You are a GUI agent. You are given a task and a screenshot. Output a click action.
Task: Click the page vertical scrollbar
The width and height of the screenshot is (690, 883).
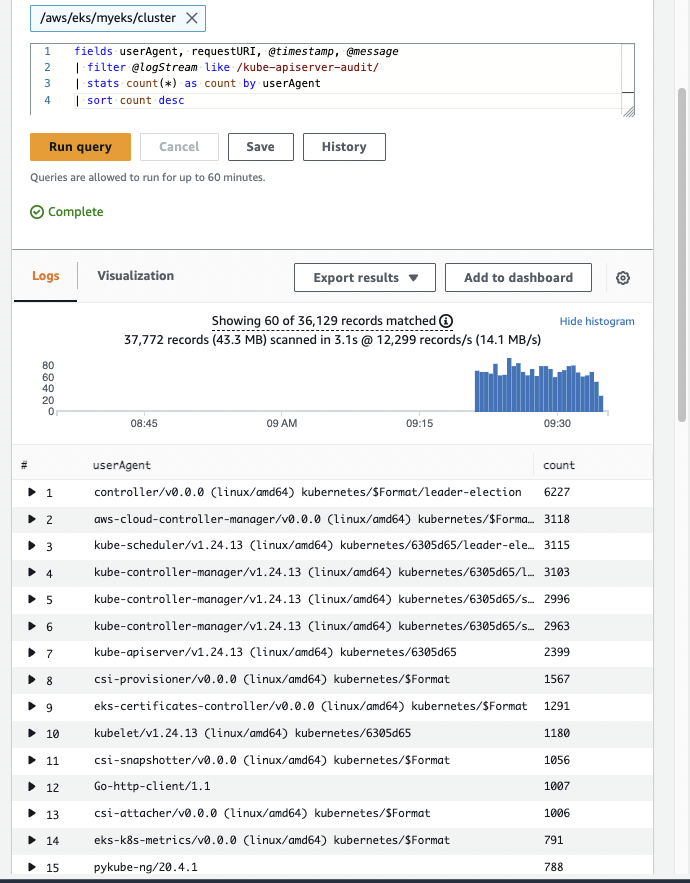tap(682, 255)
